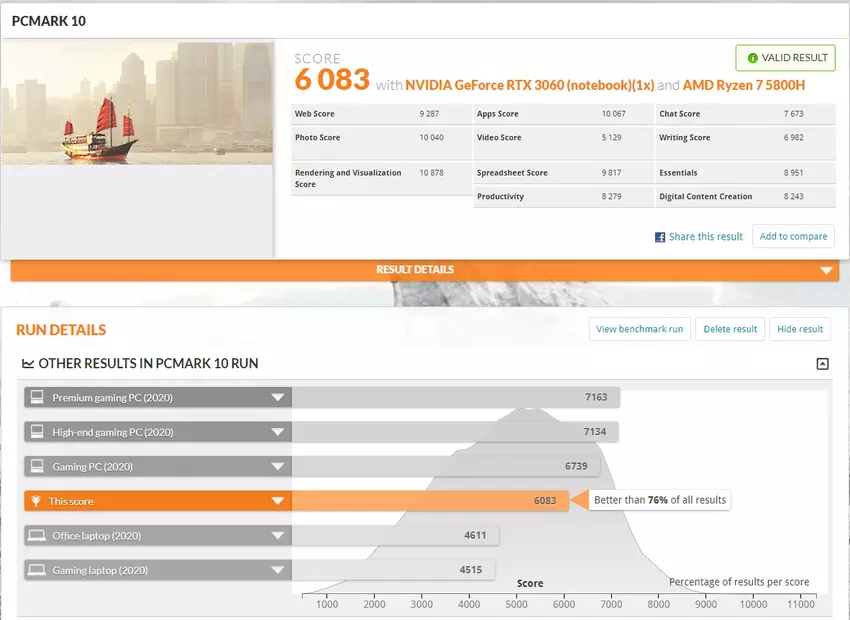This screenshot has width=850, height=620.
Task: Click the monitor icon for High-end gaming PC
Action: click(37, 432)
